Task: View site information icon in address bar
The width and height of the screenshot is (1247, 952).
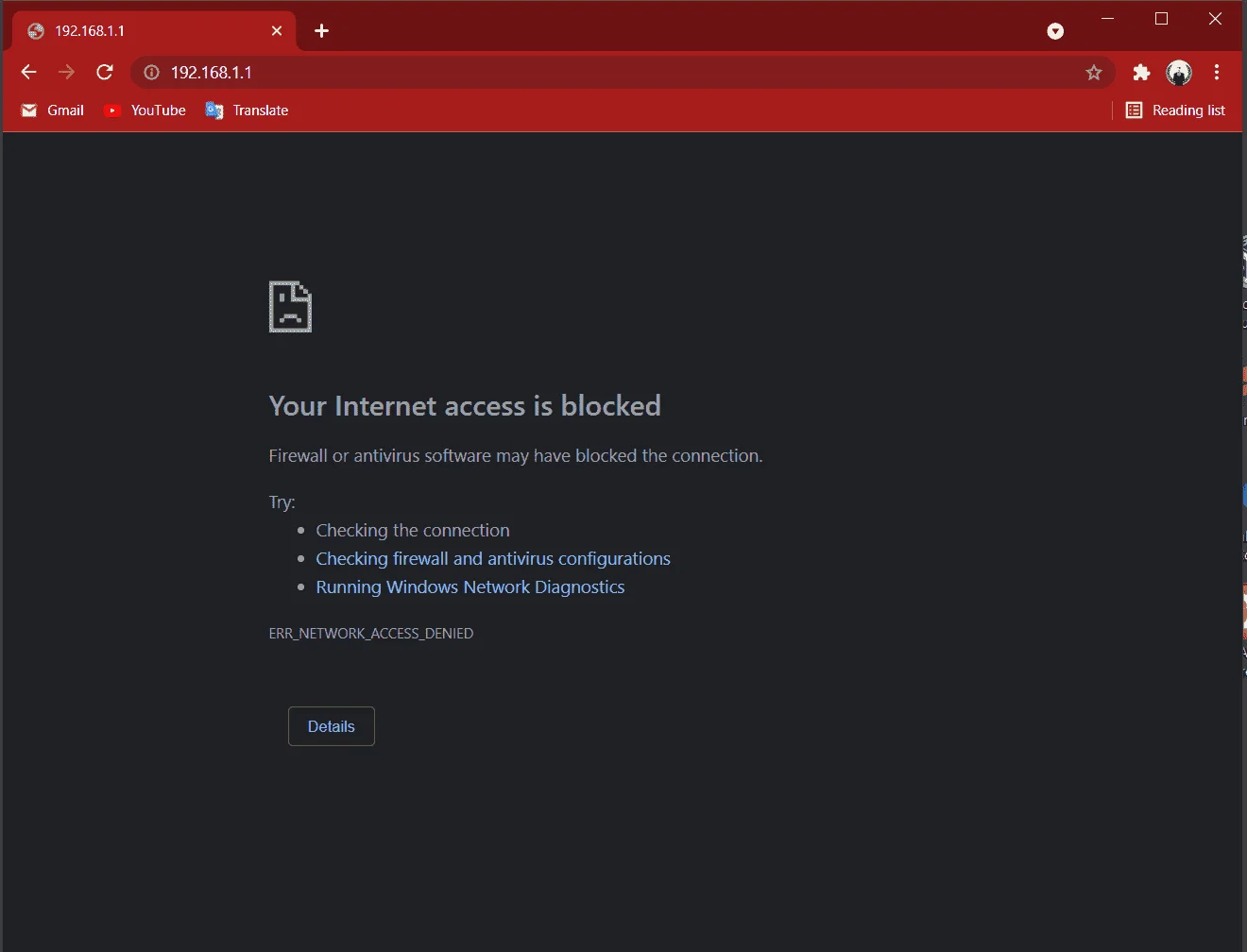Action: coord(151,73)
